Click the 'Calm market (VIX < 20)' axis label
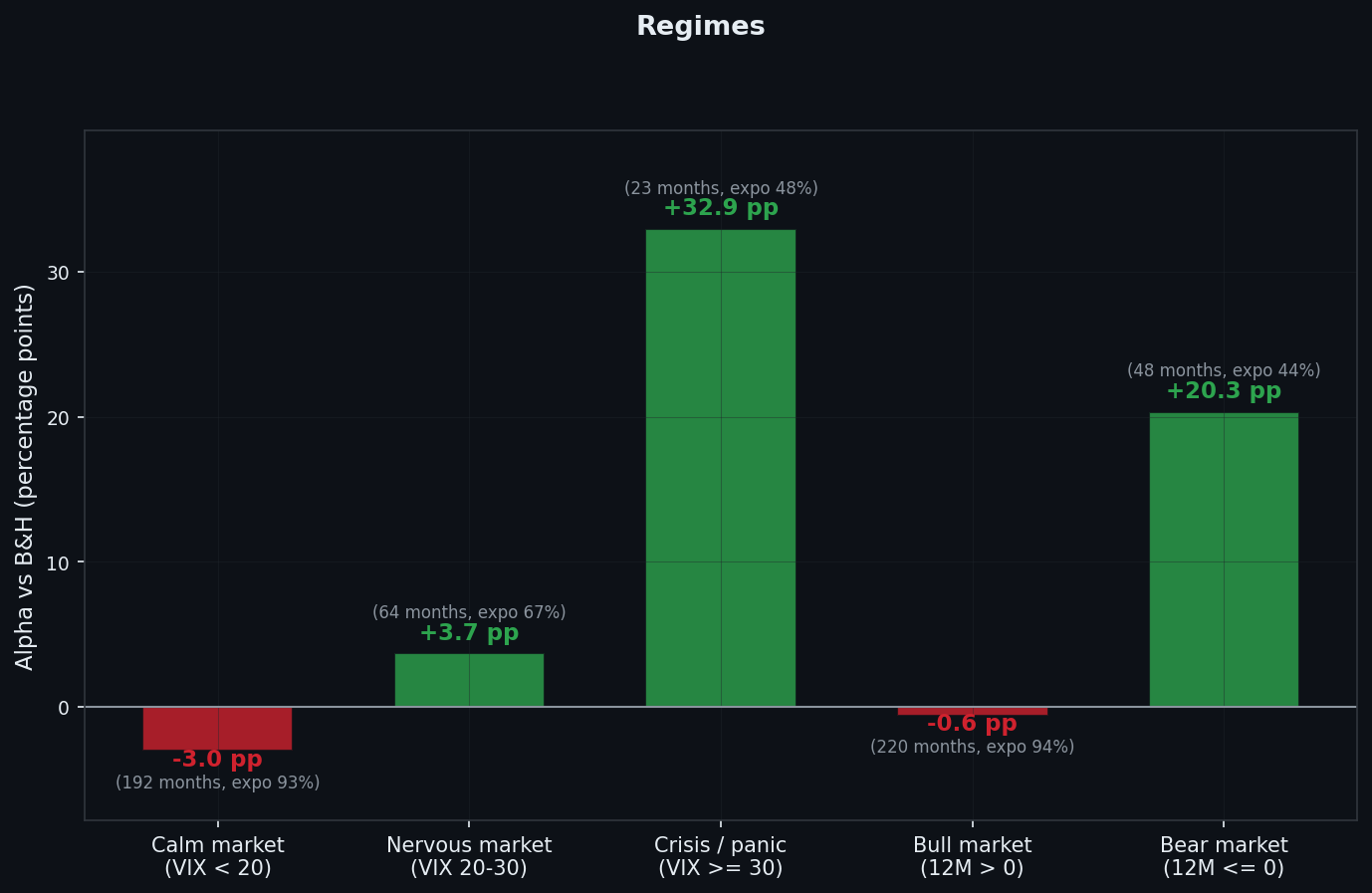 [x=217, y=856]
